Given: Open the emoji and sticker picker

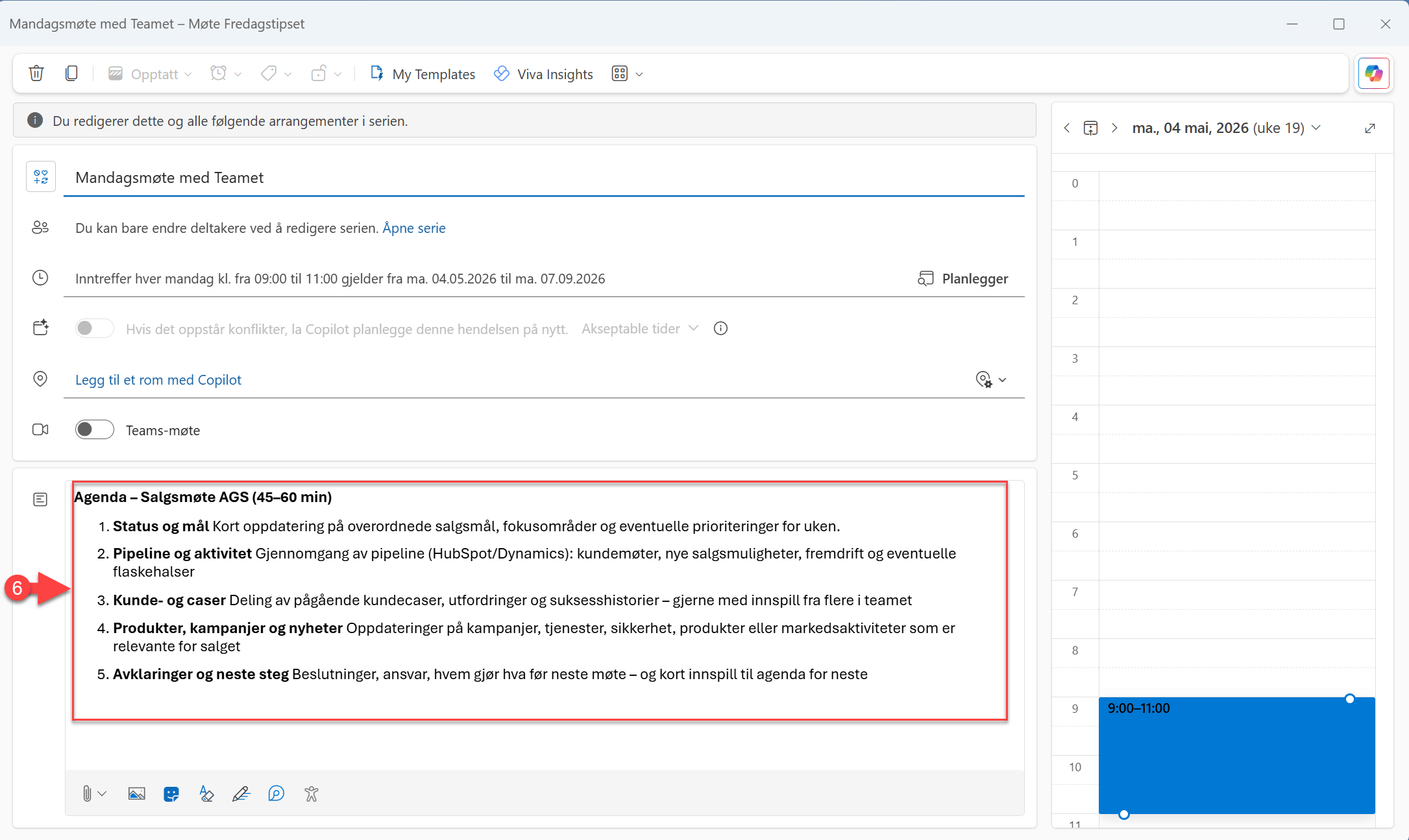Looking at the screenshot, I should tap(171, 793).
